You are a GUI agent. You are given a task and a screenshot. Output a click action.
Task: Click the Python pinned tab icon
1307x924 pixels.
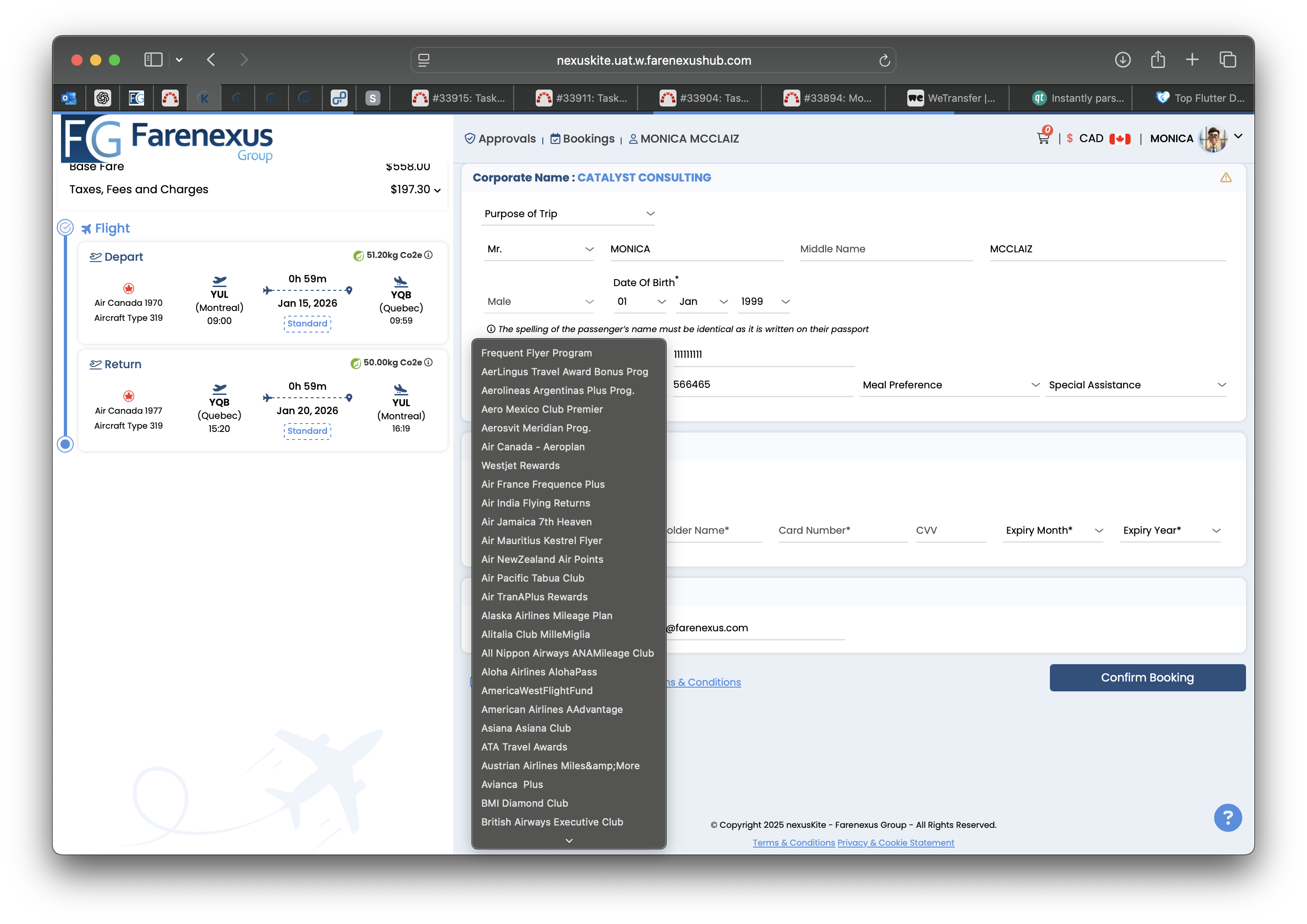pyautogui.click(x=339, y=98)
